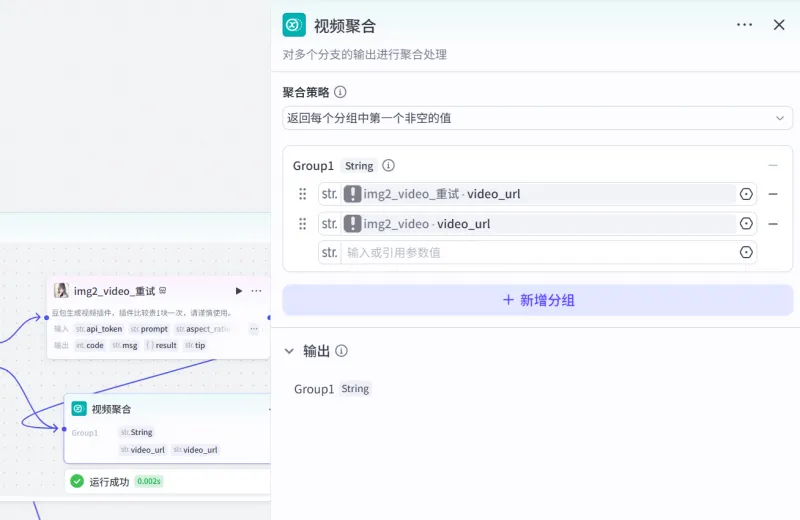800x520 pixels.
Task: Click the green 运行成功 check icon
Action: point(77,481)
